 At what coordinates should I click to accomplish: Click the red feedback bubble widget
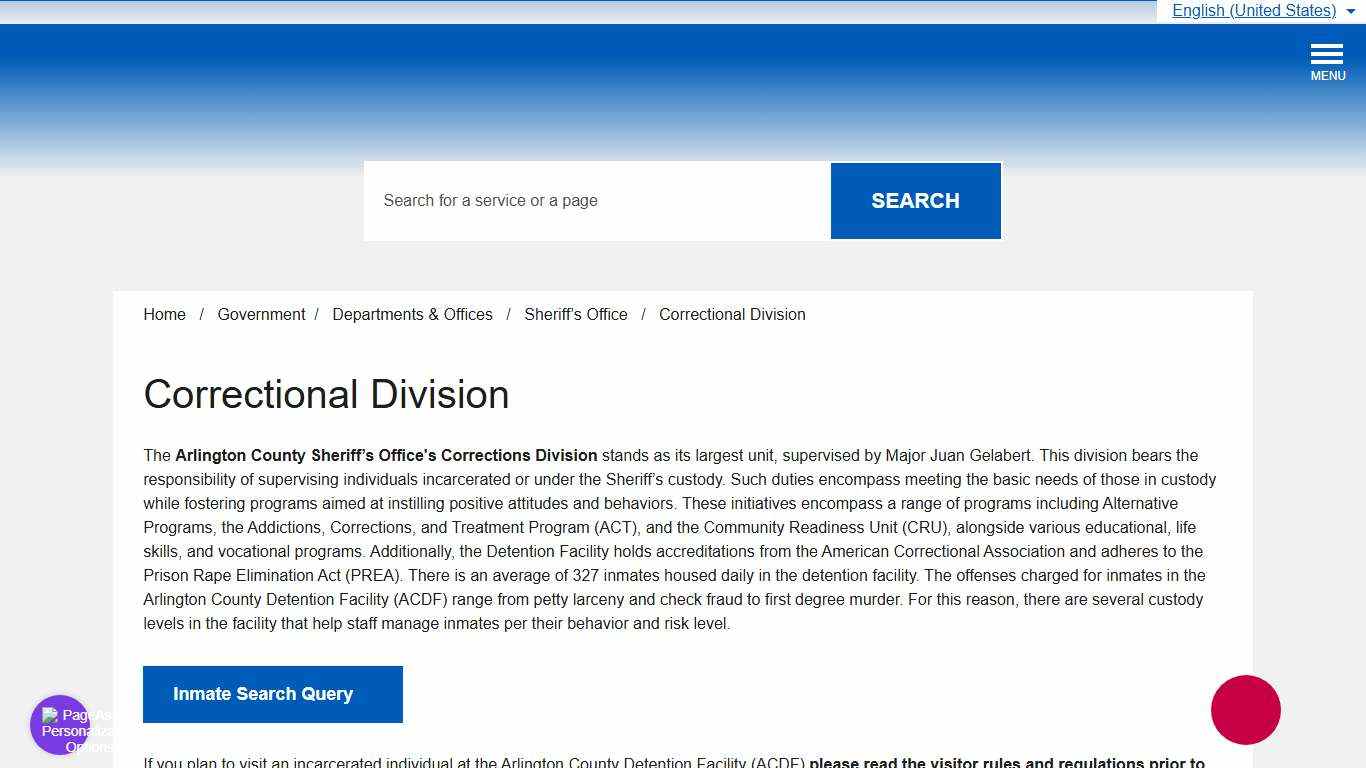coord(1245,710)
